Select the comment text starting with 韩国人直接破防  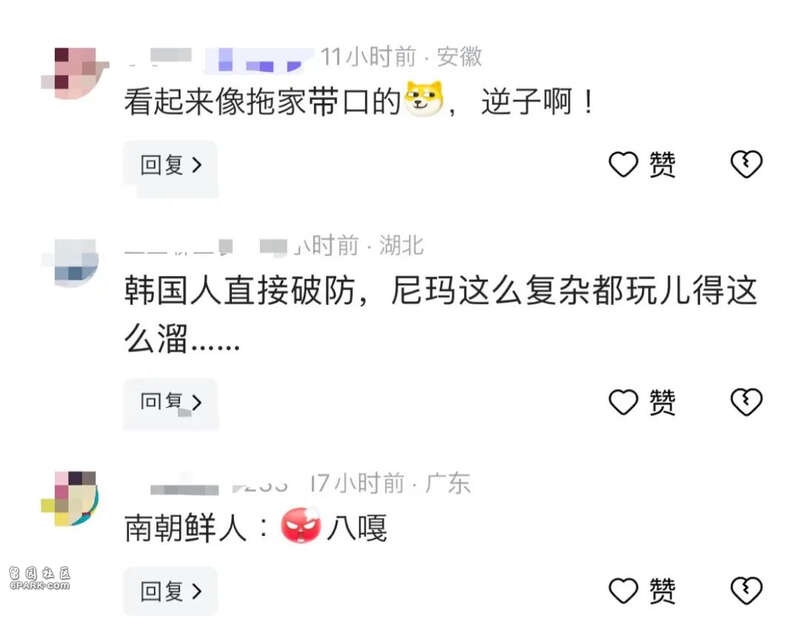coord(441,314)
